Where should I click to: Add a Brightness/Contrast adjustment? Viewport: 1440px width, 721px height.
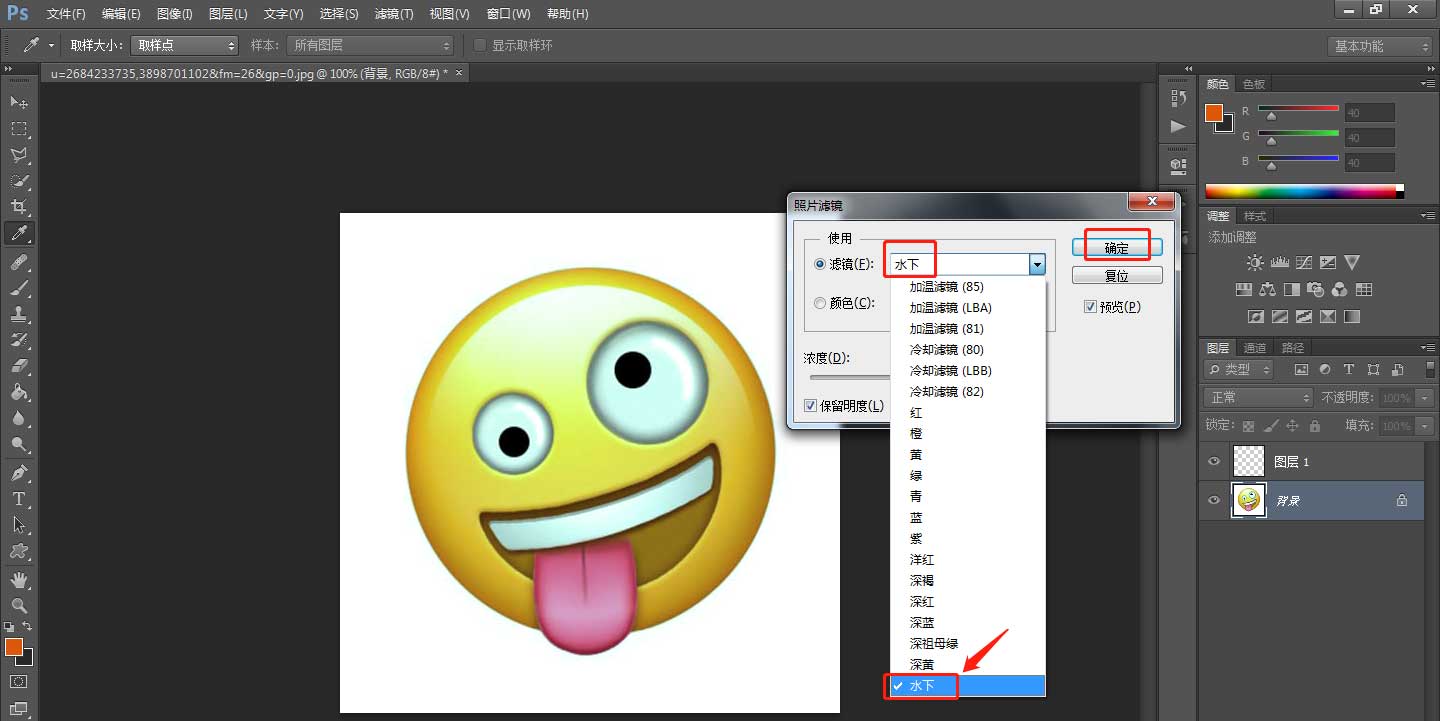[x=1255, y=262]
